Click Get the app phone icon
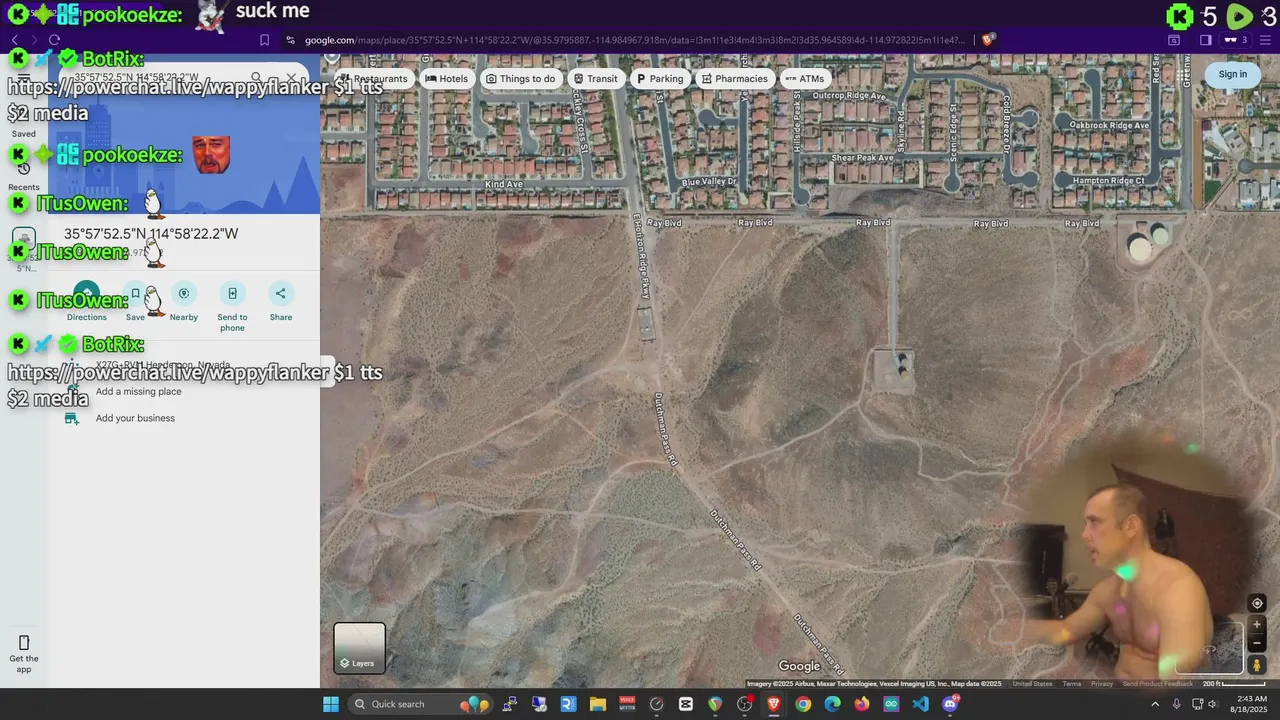This screenshot has width=1280, height=720. point(24,642)
